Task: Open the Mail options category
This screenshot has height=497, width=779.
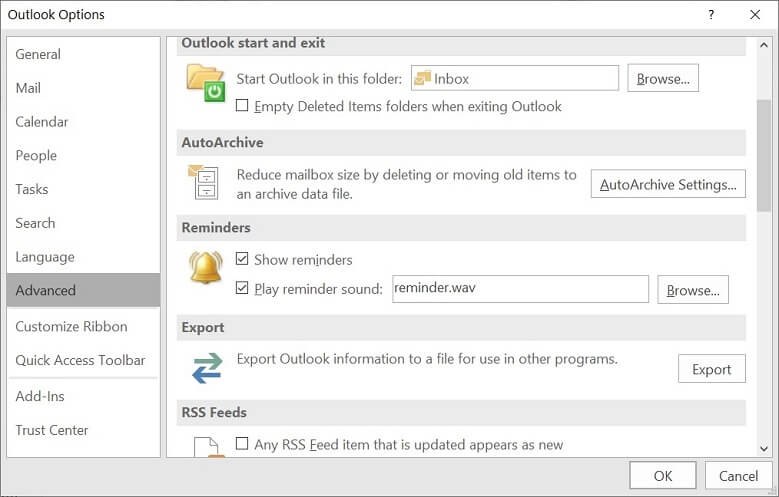Action: 83,88
